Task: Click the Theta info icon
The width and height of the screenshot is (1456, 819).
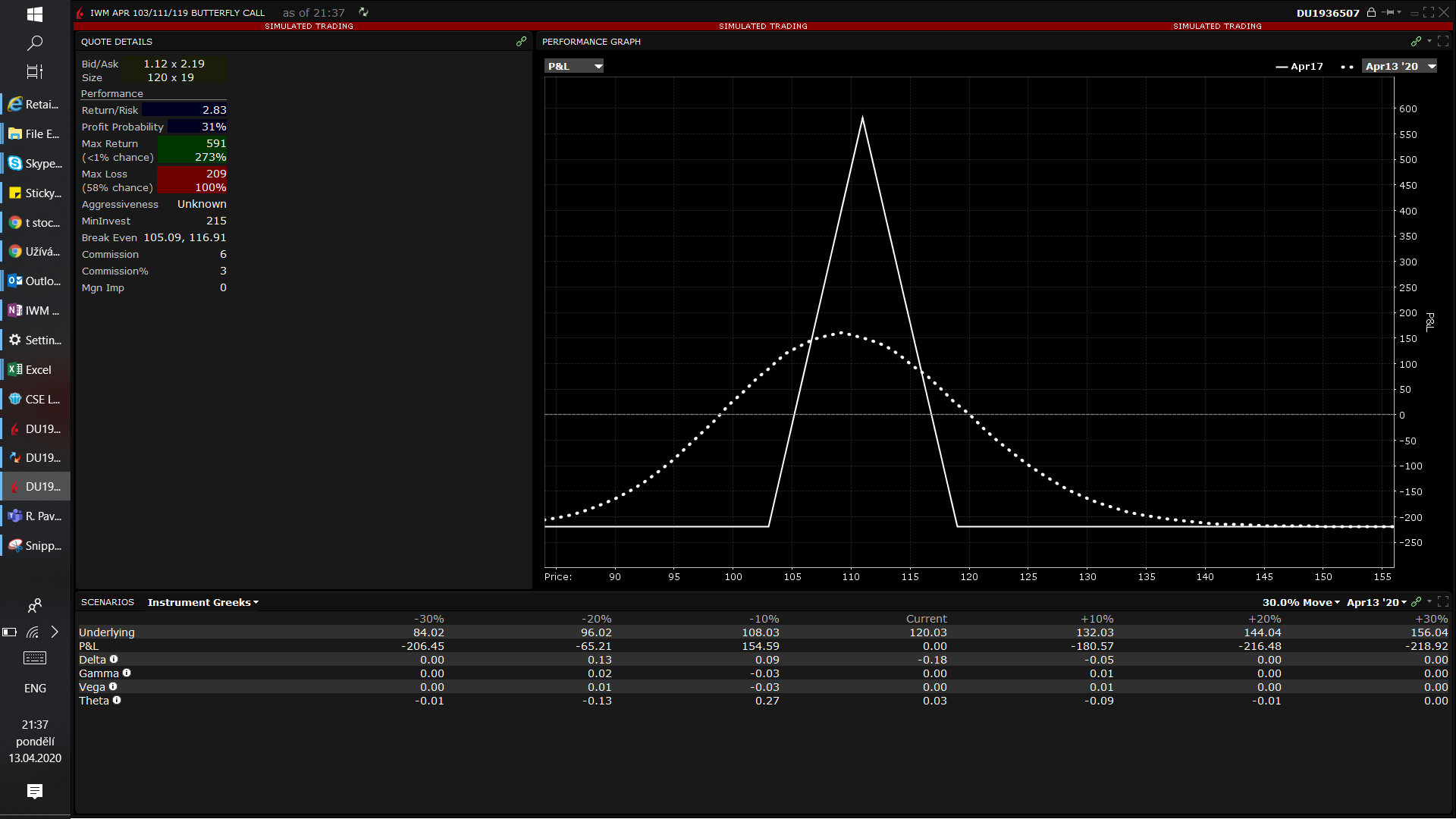Action: point(117,701)
